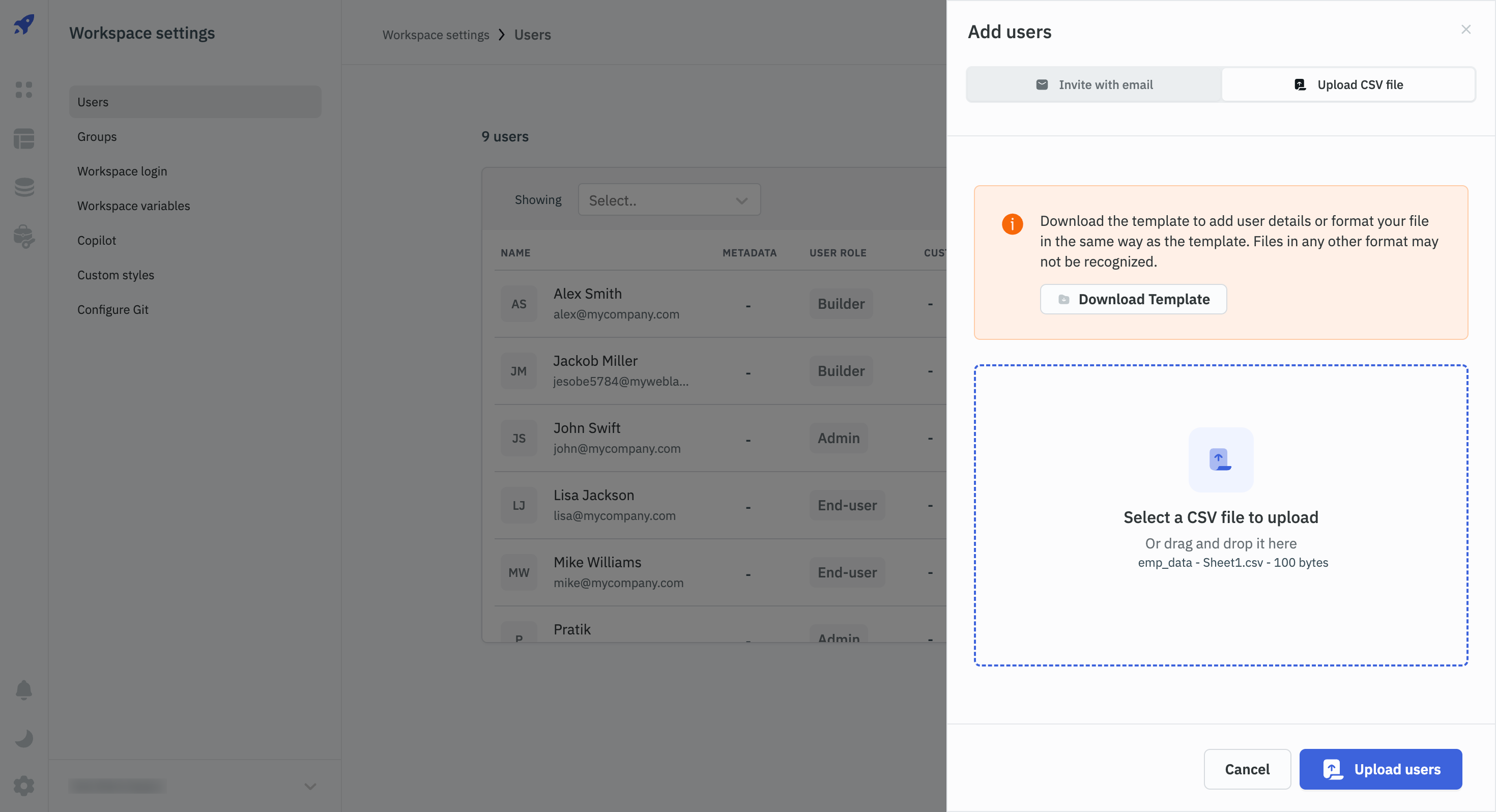Open the workflows briefcase icon

coord(24,236)
